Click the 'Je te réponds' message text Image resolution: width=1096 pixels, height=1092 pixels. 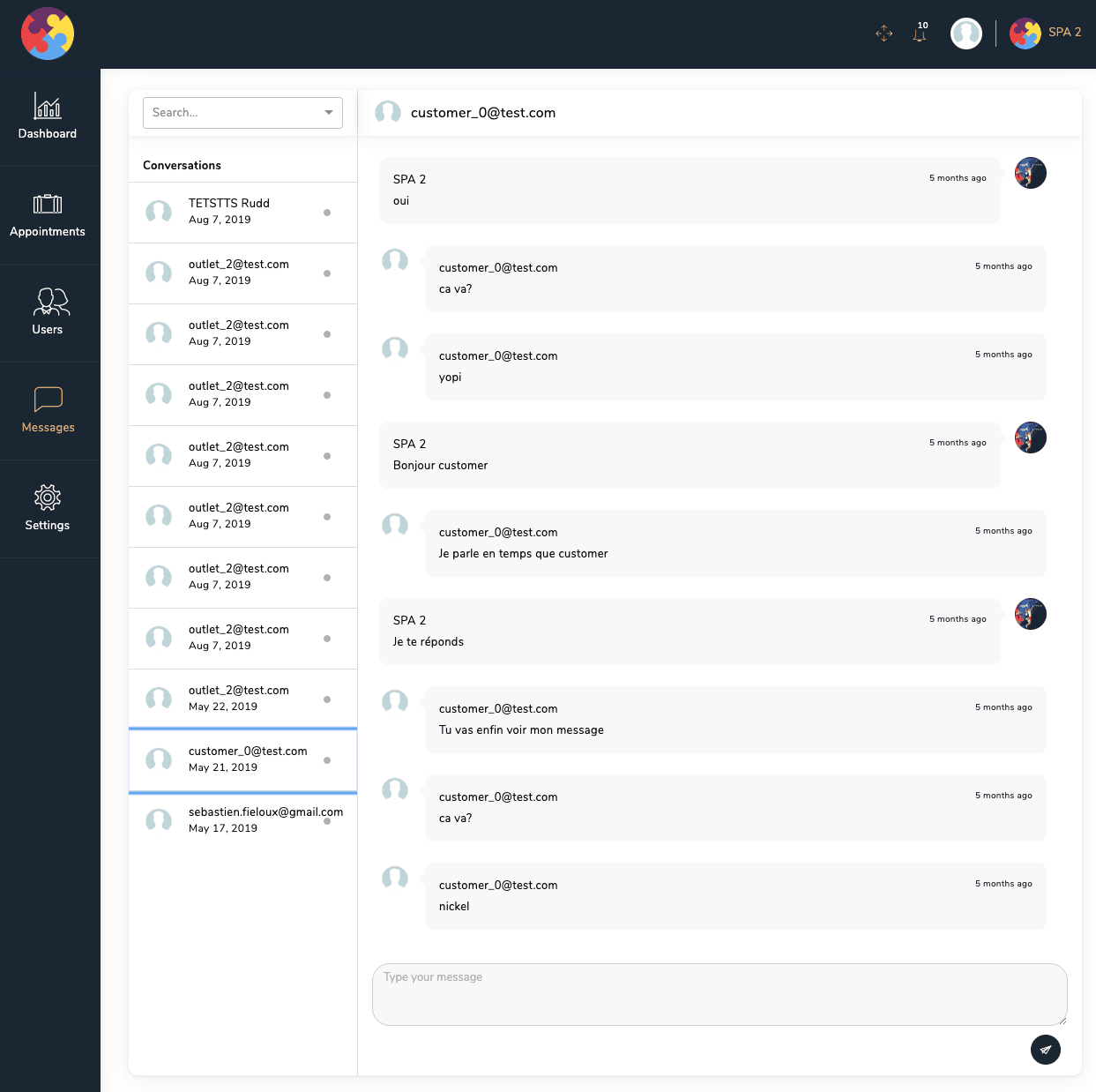click(428, 641)
